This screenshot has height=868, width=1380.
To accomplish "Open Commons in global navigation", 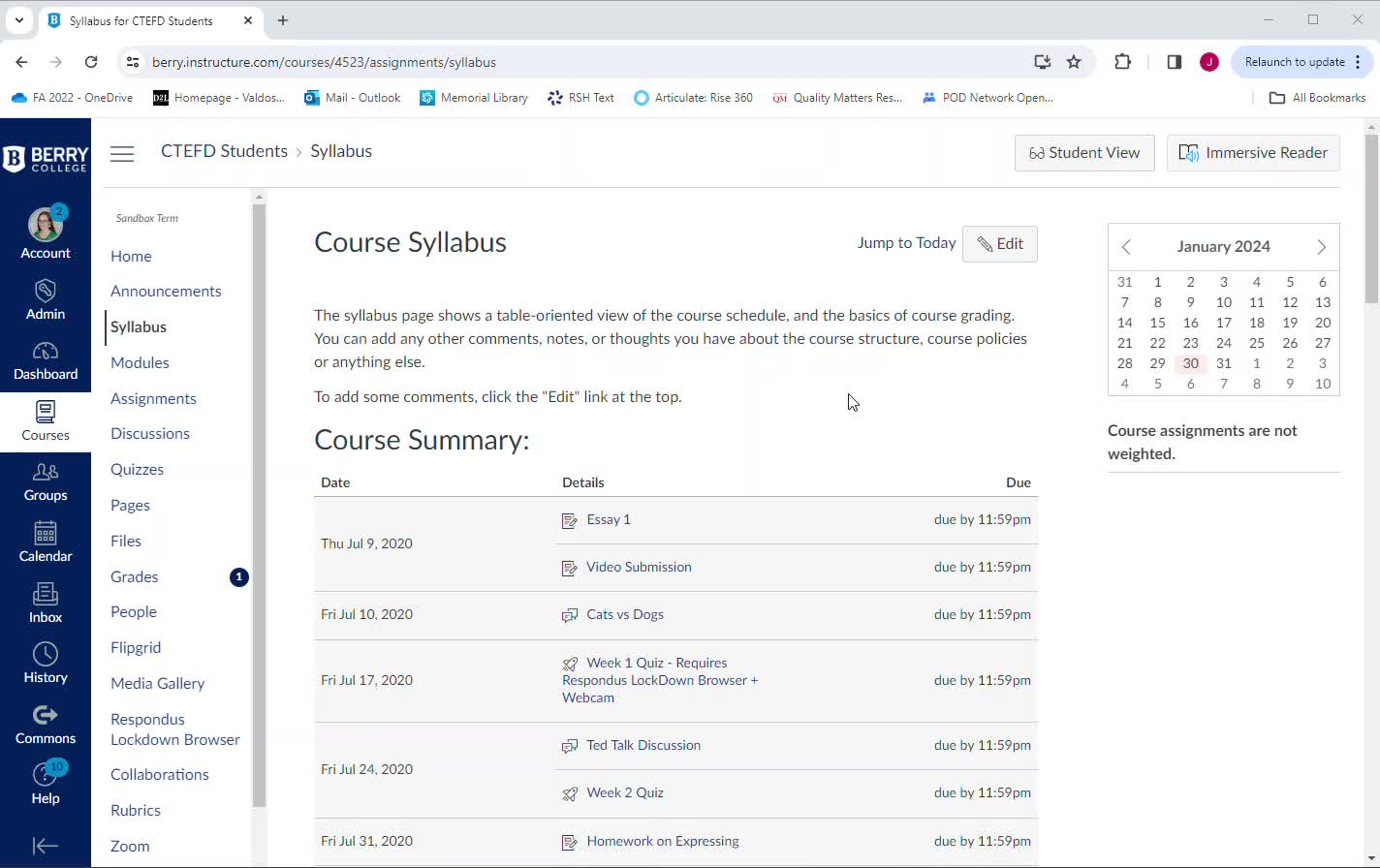I will click(46, 725).
